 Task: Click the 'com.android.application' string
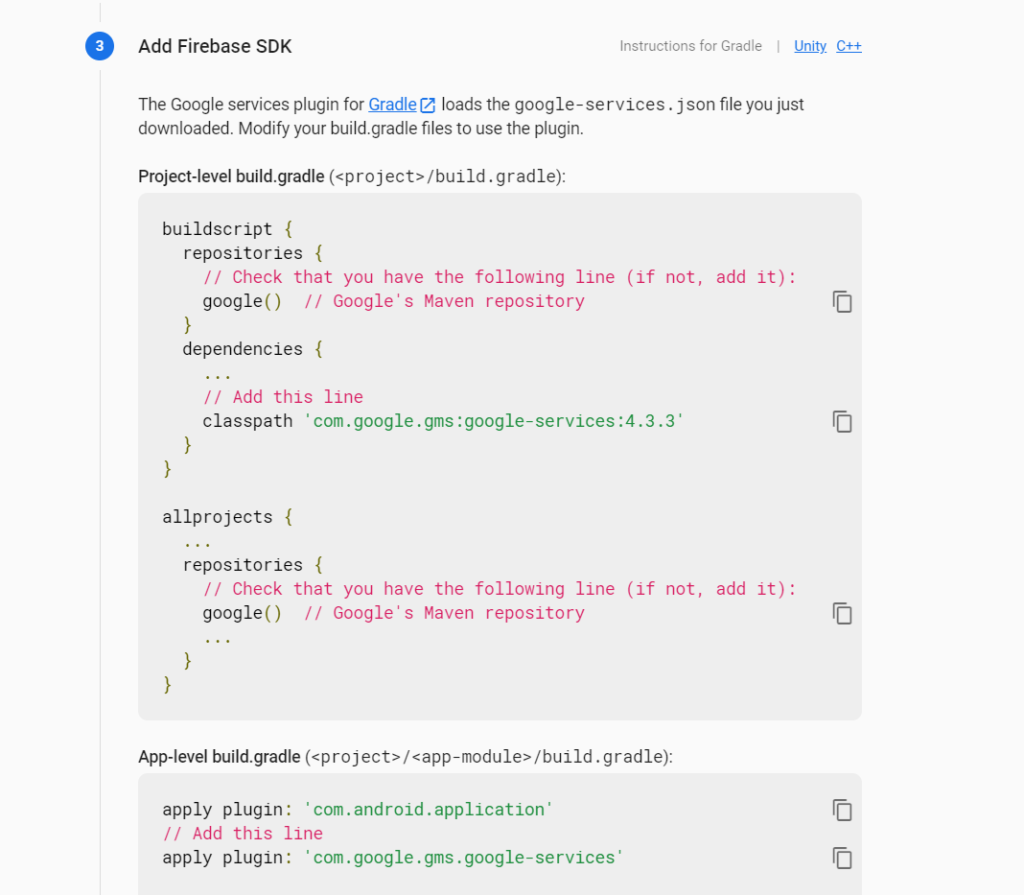coord(428,809)
